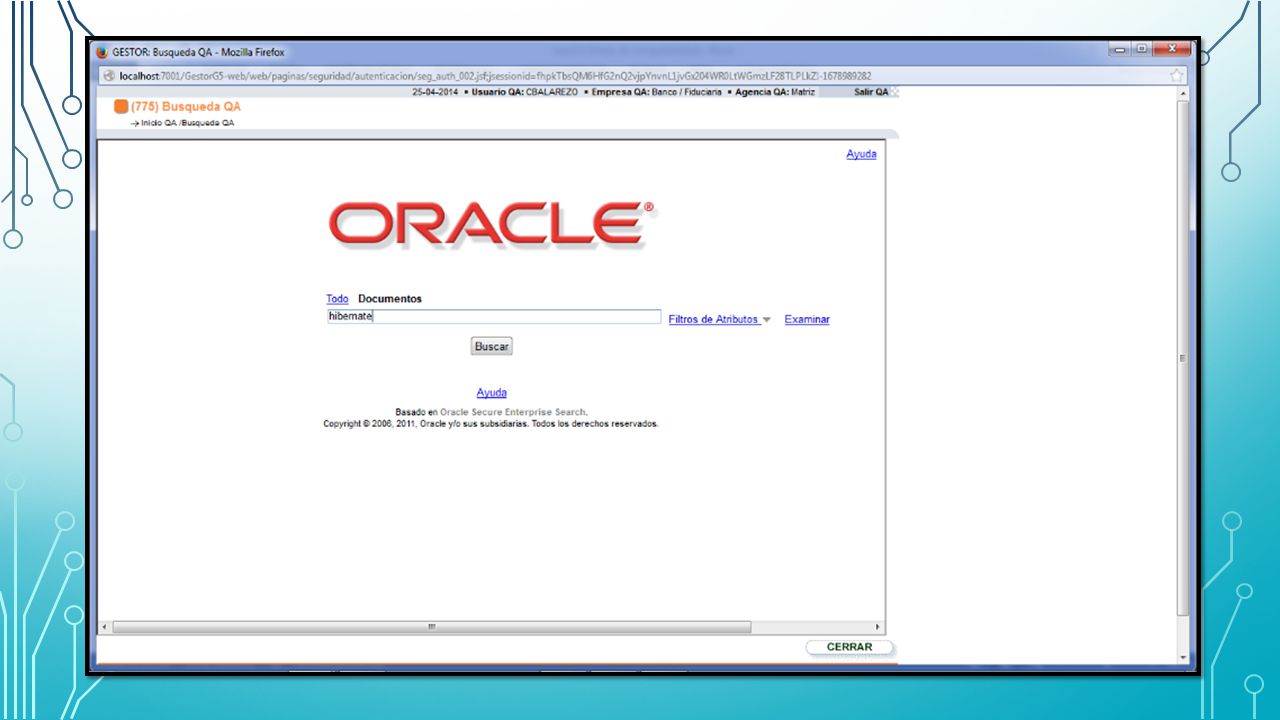Open the Filtros de Atributos link

pyautogui.click(x=713, y=320)
